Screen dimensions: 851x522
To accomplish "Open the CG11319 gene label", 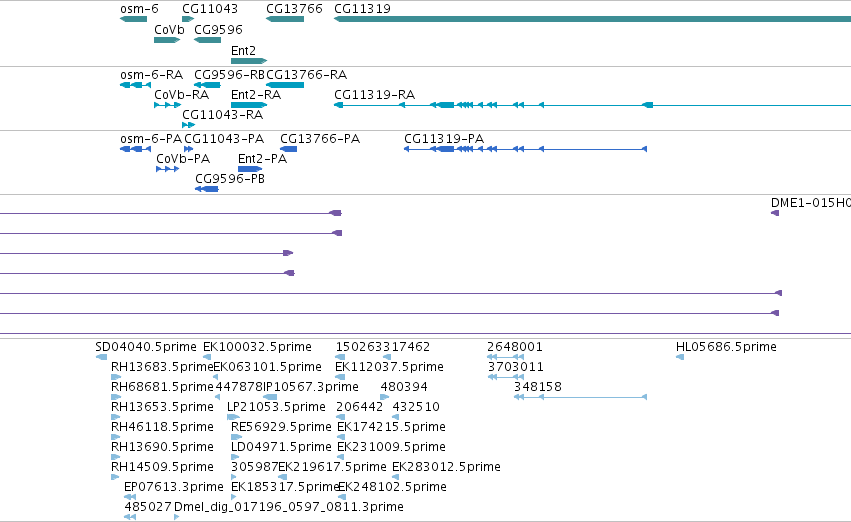I will [363, 9].
